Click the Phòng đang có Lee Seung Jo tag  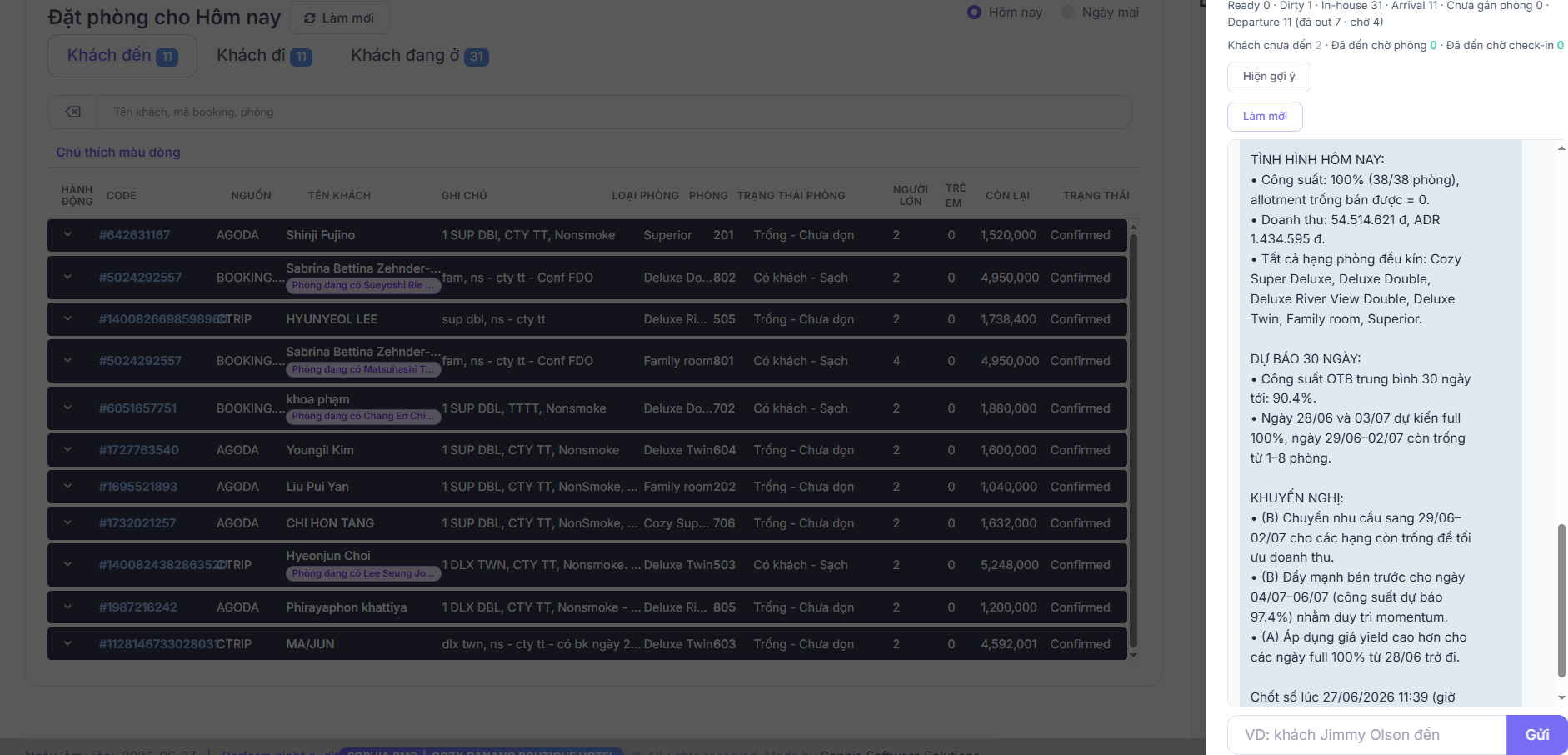363,574
